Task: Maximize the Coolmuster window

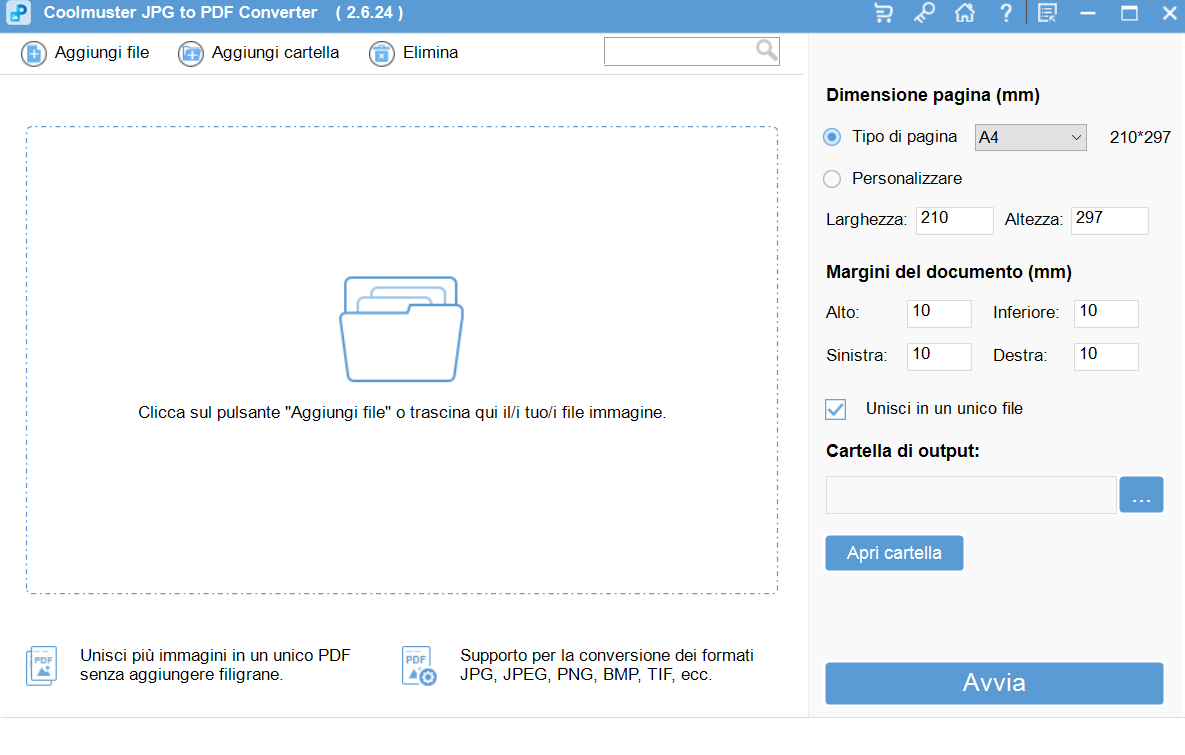Action: pyautogui.click(x=1129, y=13)
